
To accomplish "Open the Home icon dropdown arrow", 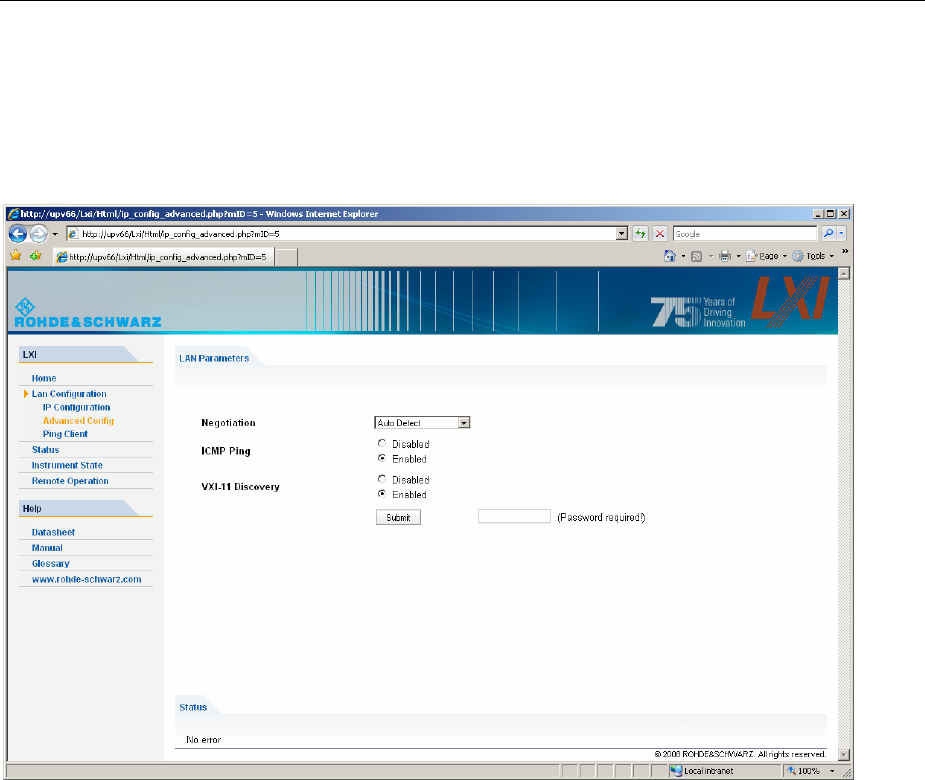I will tap(683, 256).
